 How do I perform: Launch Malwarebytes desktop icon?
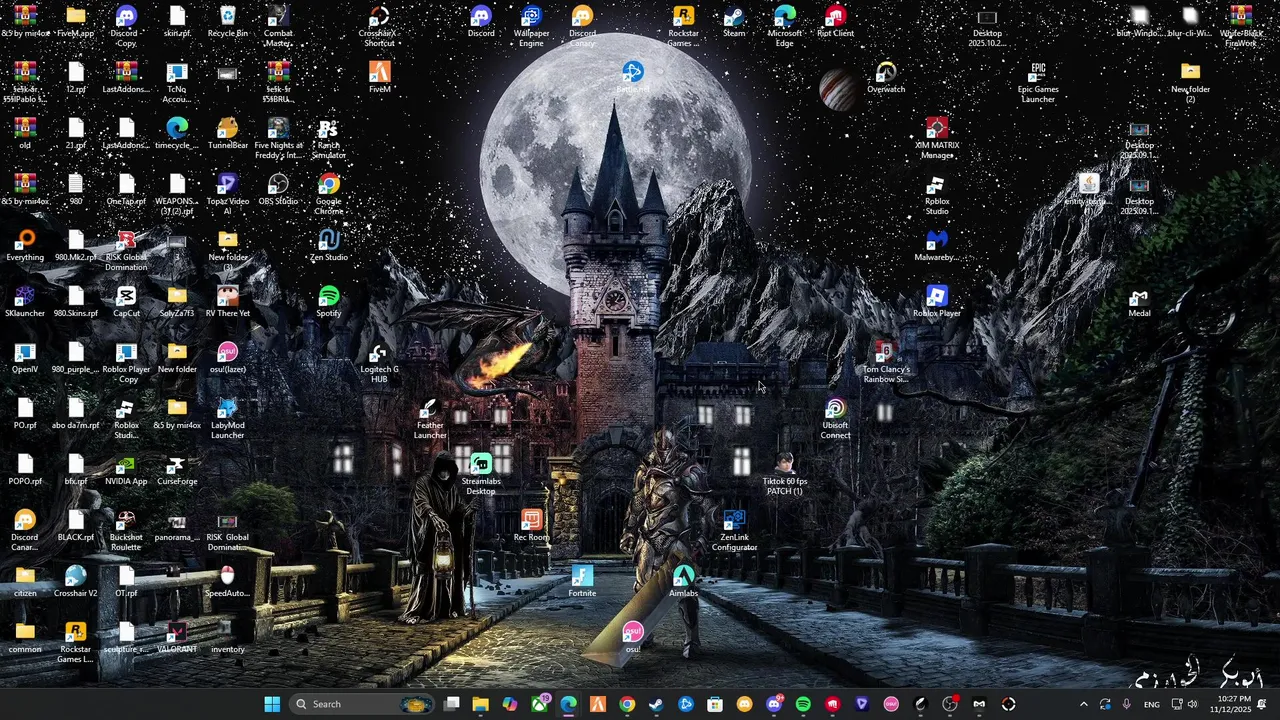[x=937, y=246]
